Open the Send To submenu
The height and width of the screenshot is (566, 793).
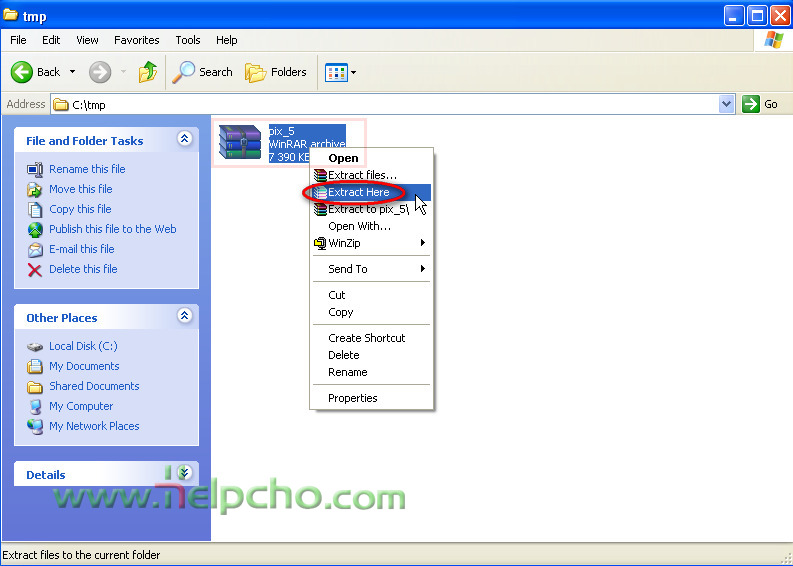(x=371, y=269)
